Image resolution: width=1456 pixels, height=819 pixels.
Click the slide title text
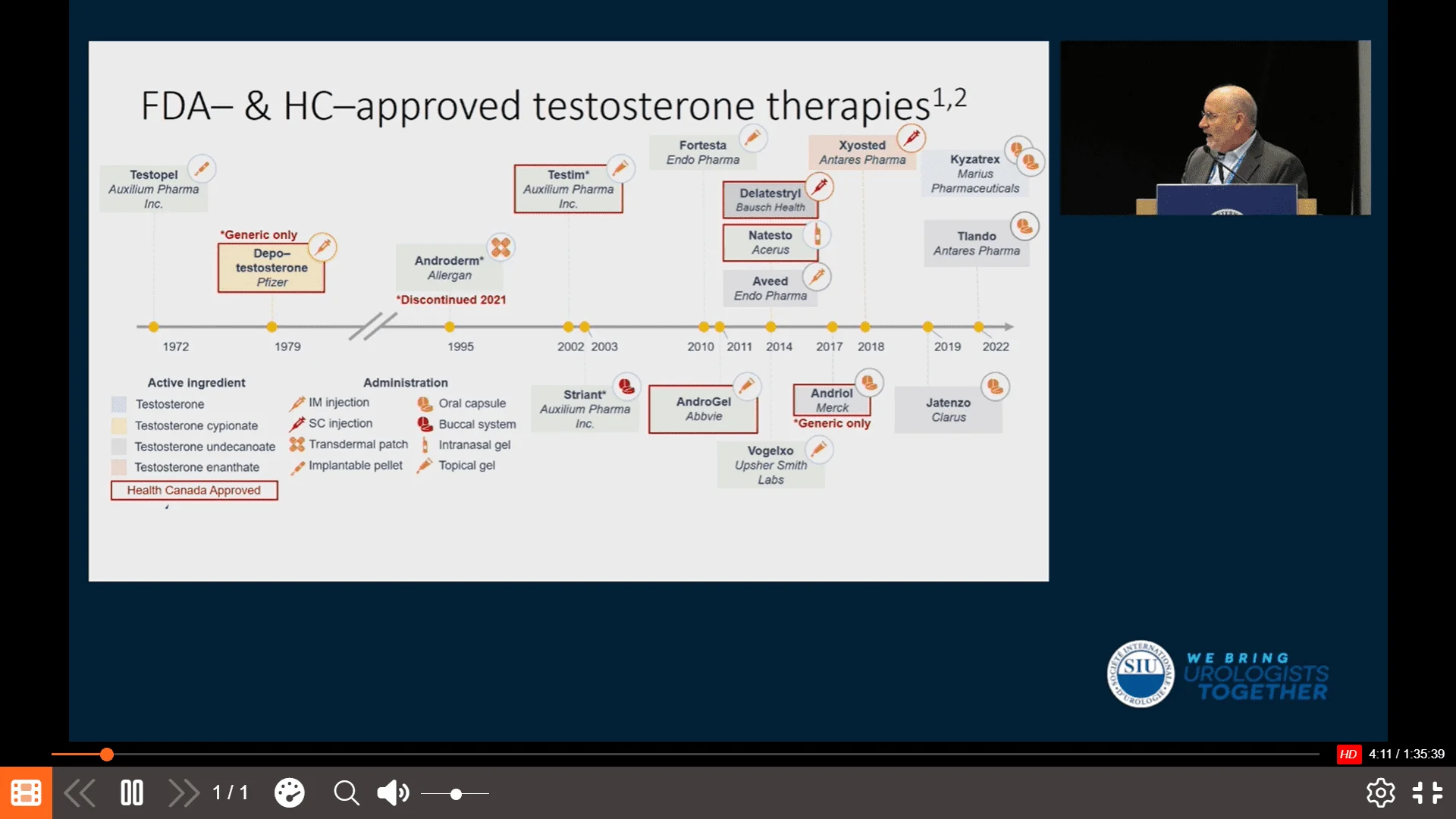[x=554, y=105]
